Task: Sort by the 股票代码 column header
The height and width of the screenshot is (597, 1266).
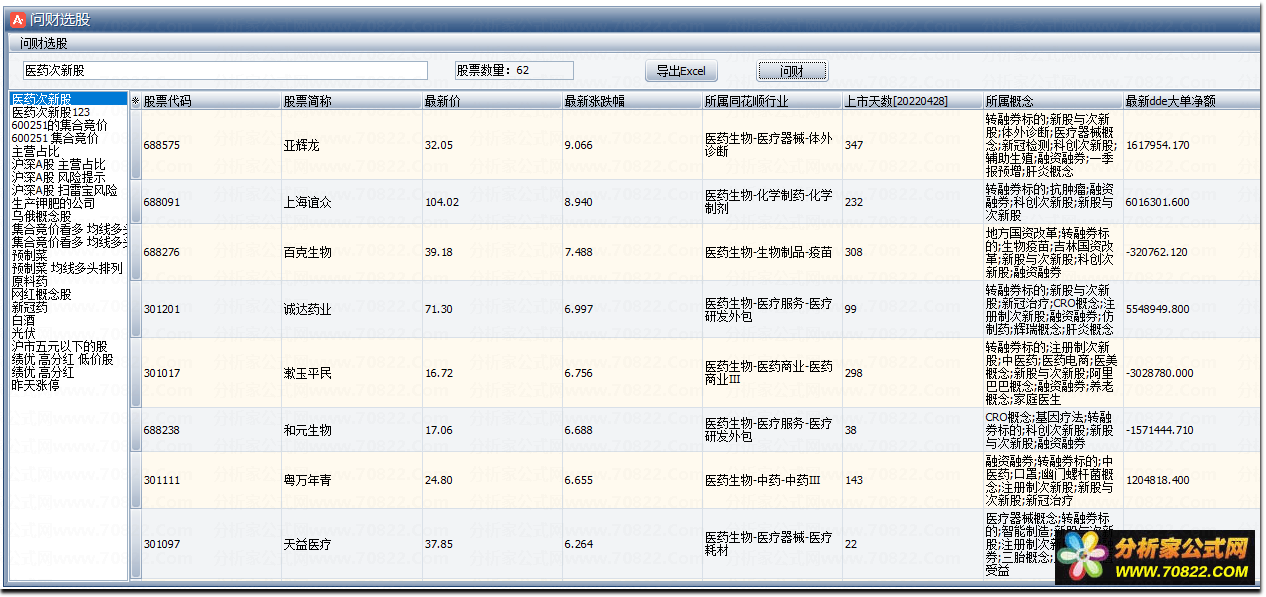Action: click(x=210, y=101)
